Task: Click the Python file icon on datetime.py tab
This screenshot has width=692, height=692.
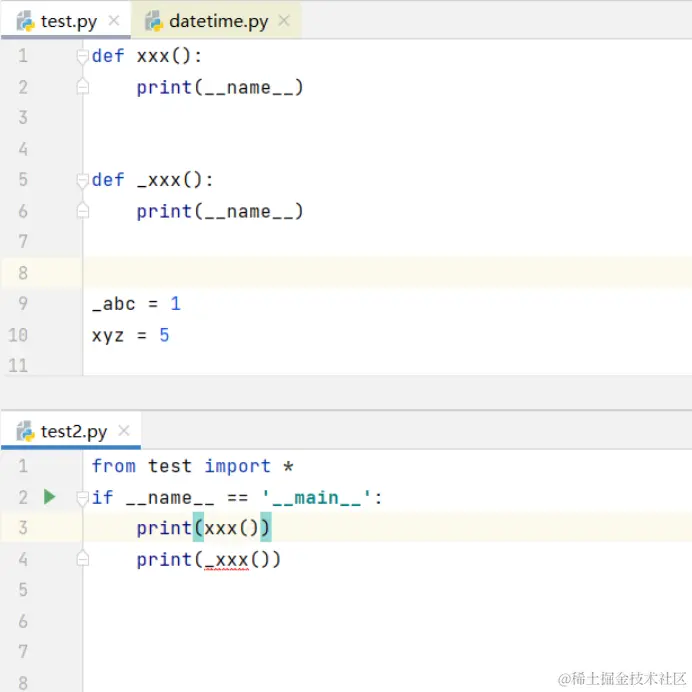Action: 154,21
